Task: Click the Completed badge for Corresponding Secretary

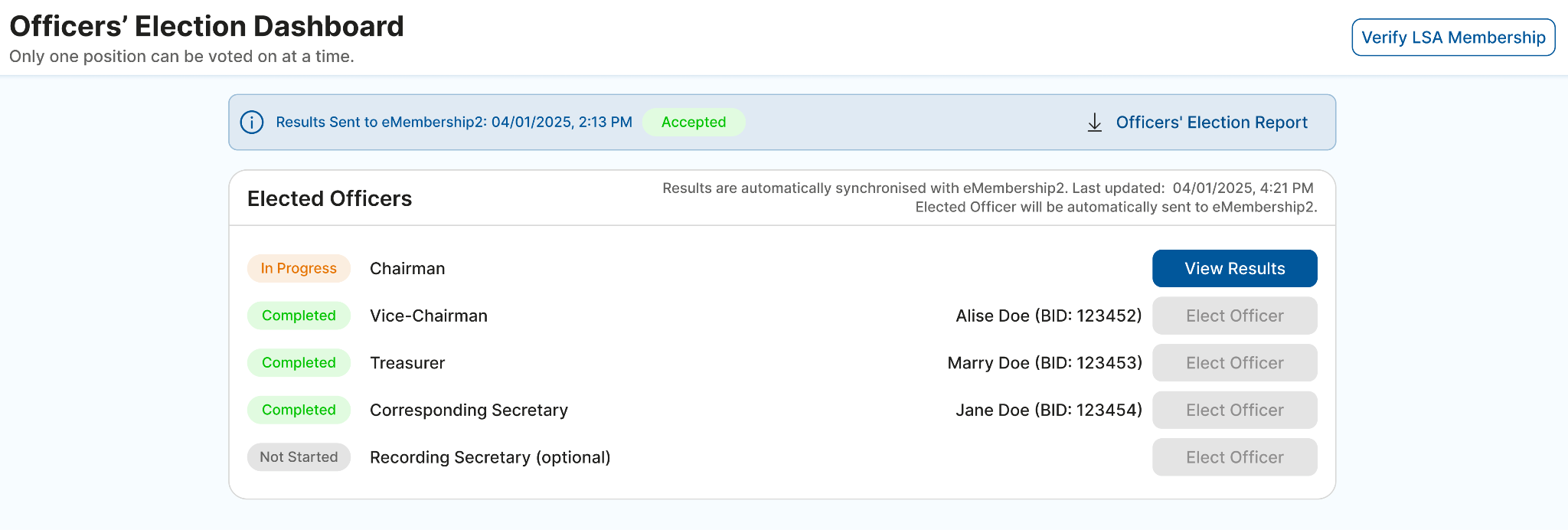Action: point(299,410)
